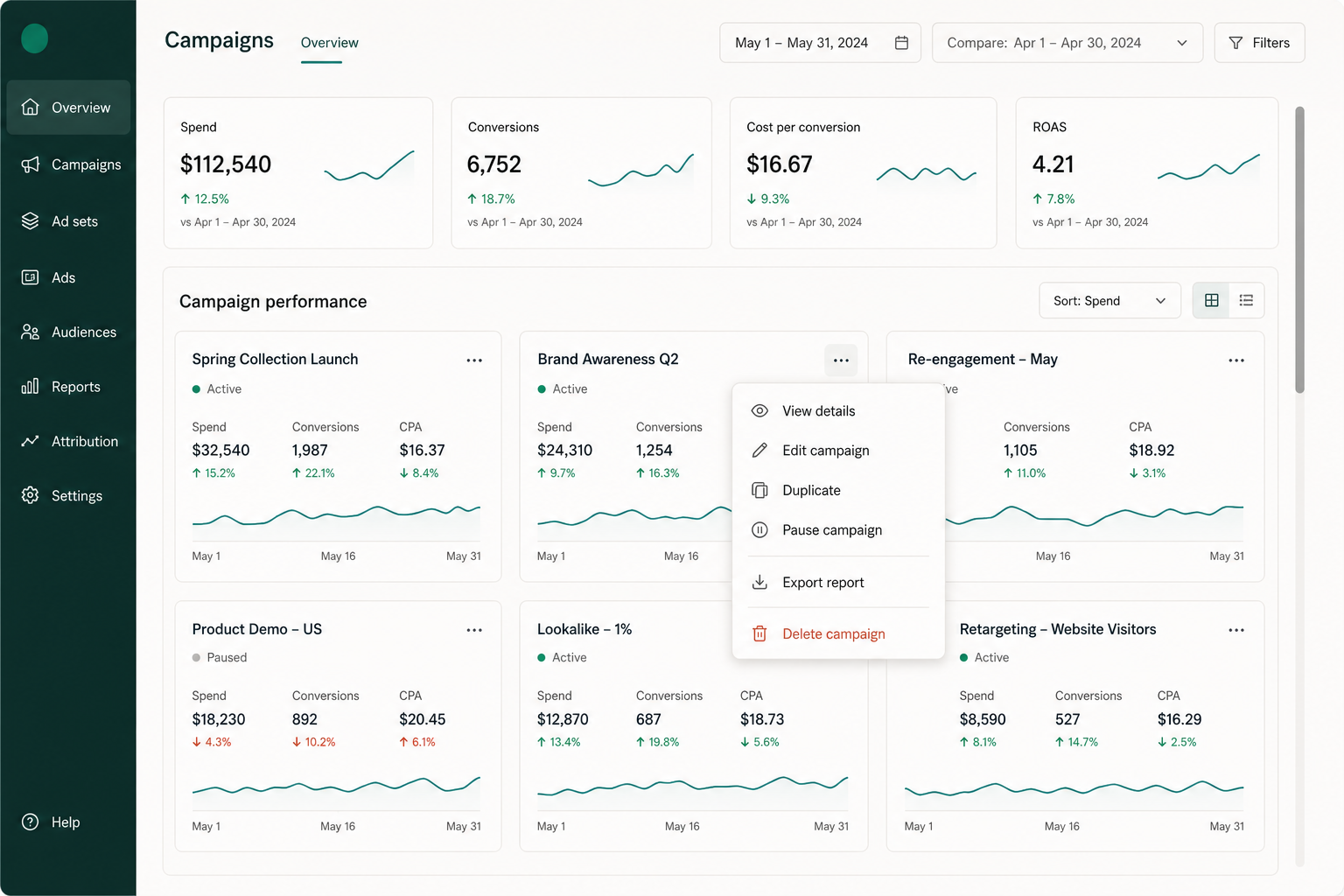Click the vertical page scrollbar
Screen dimensions: 1344x896
1299,250
